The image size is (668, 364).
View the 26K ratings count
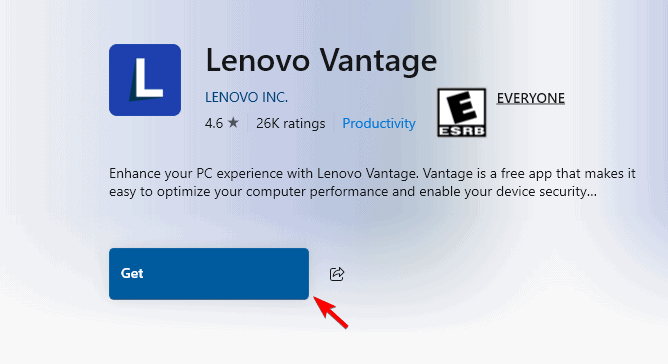291,123
